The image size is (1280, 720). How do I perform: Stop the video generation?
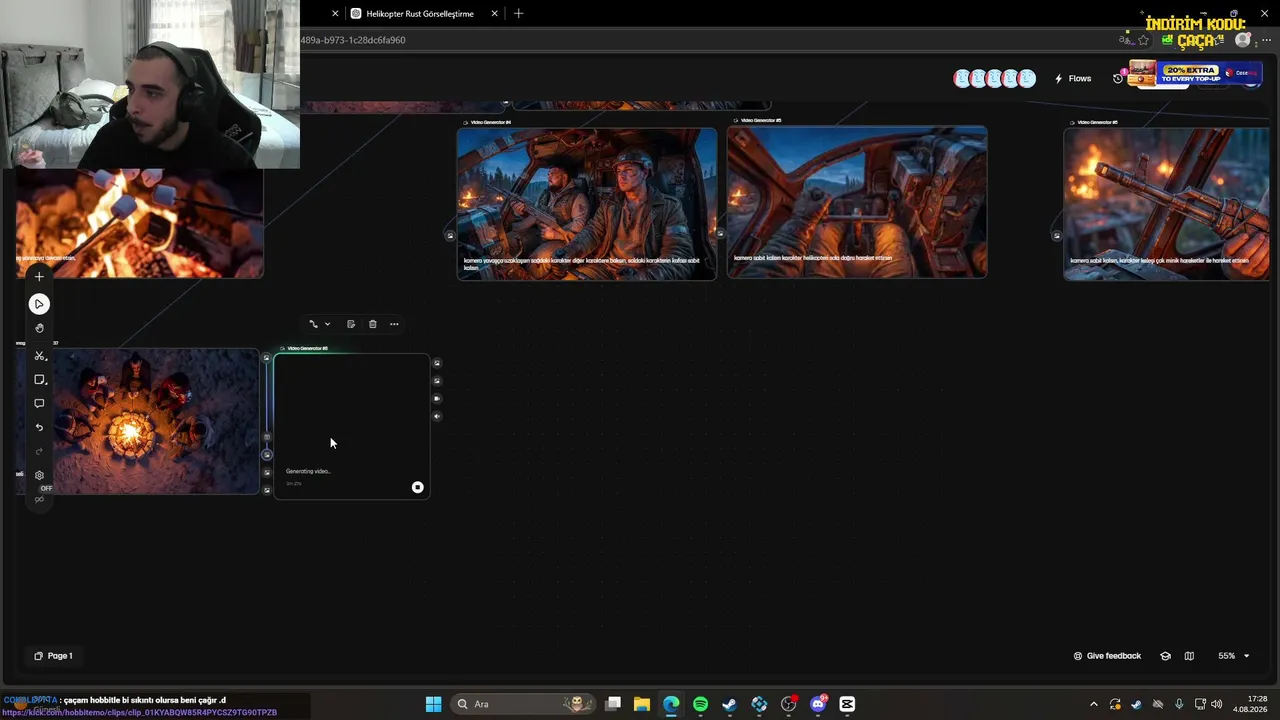417,488
